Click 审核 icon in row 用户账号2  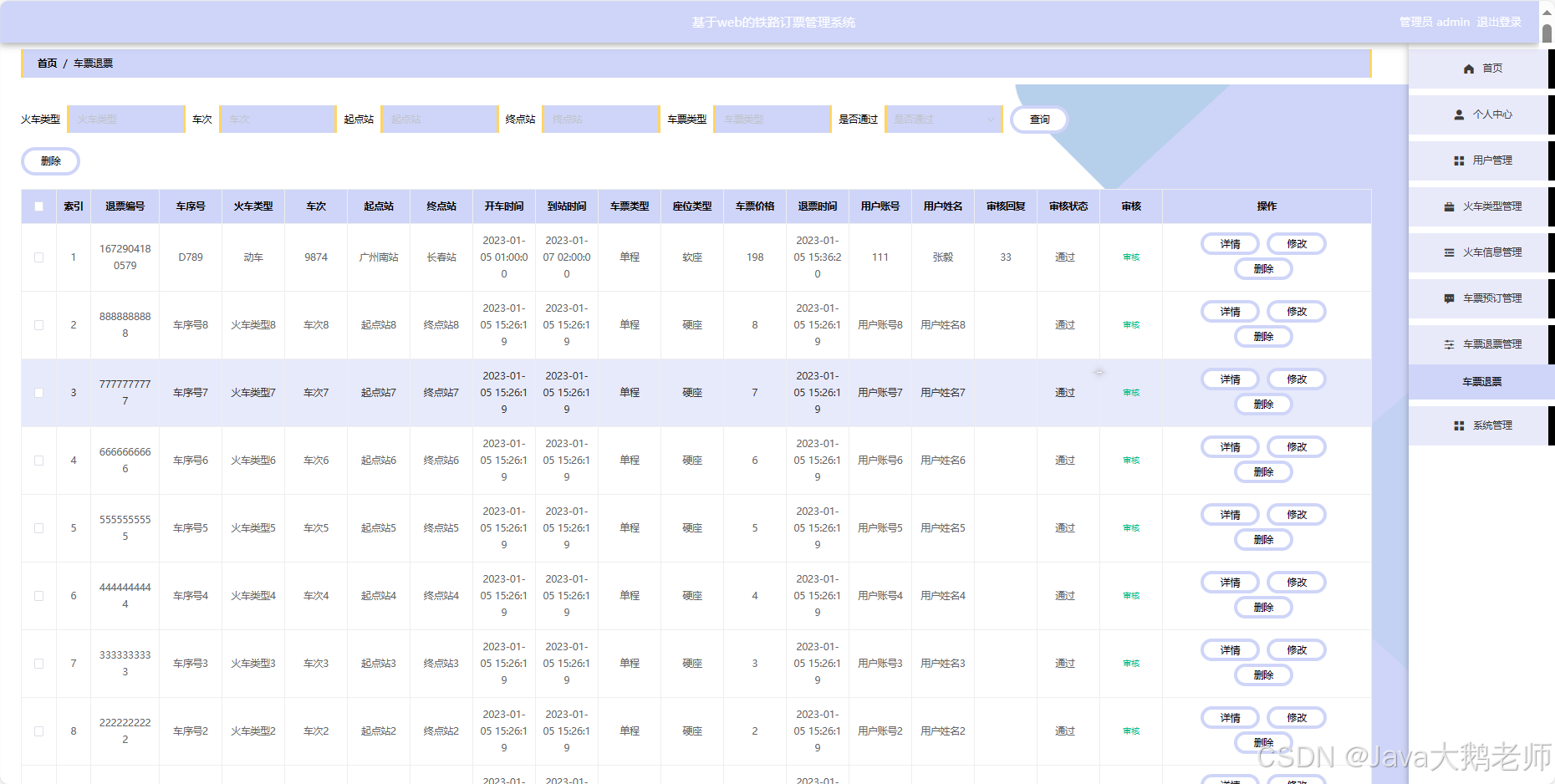1131,731
